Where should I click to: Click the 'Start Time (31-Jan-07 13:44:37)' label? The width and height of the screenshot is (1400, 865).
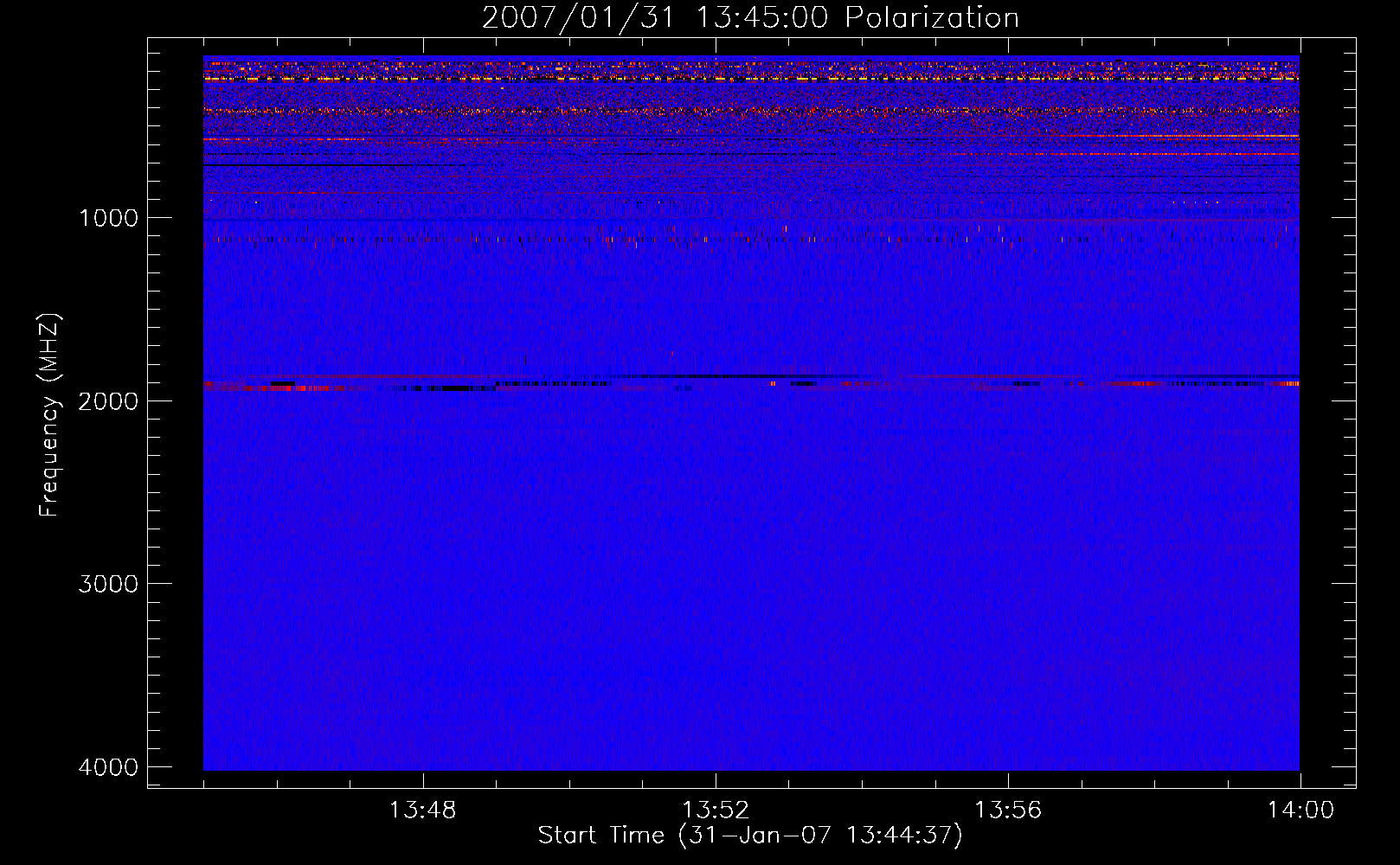click(x=750, y=836)
